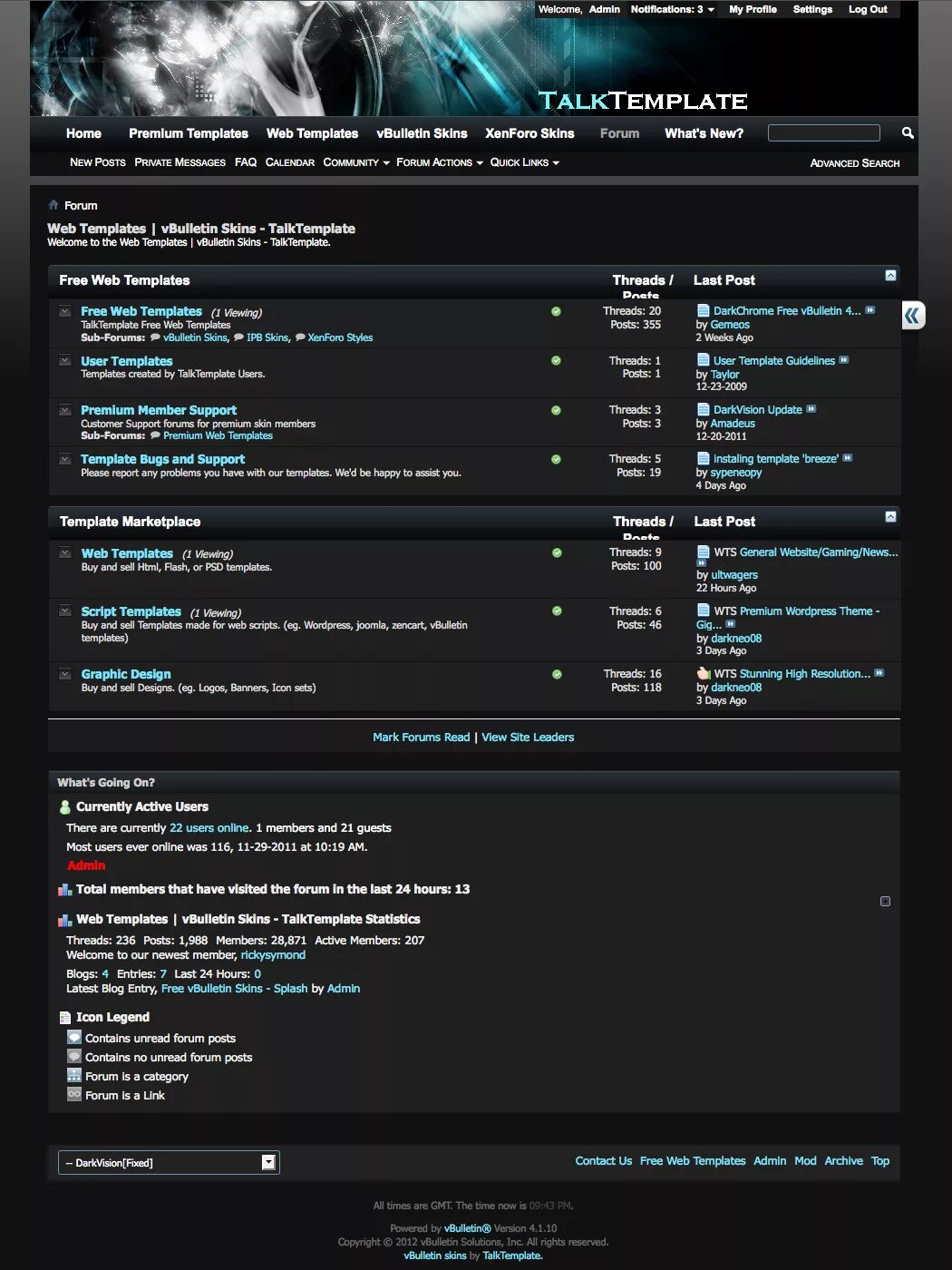Screen dimensions: 952x1270
Task: Go to last post icon after User Template Guidelines
Action: 844,360
